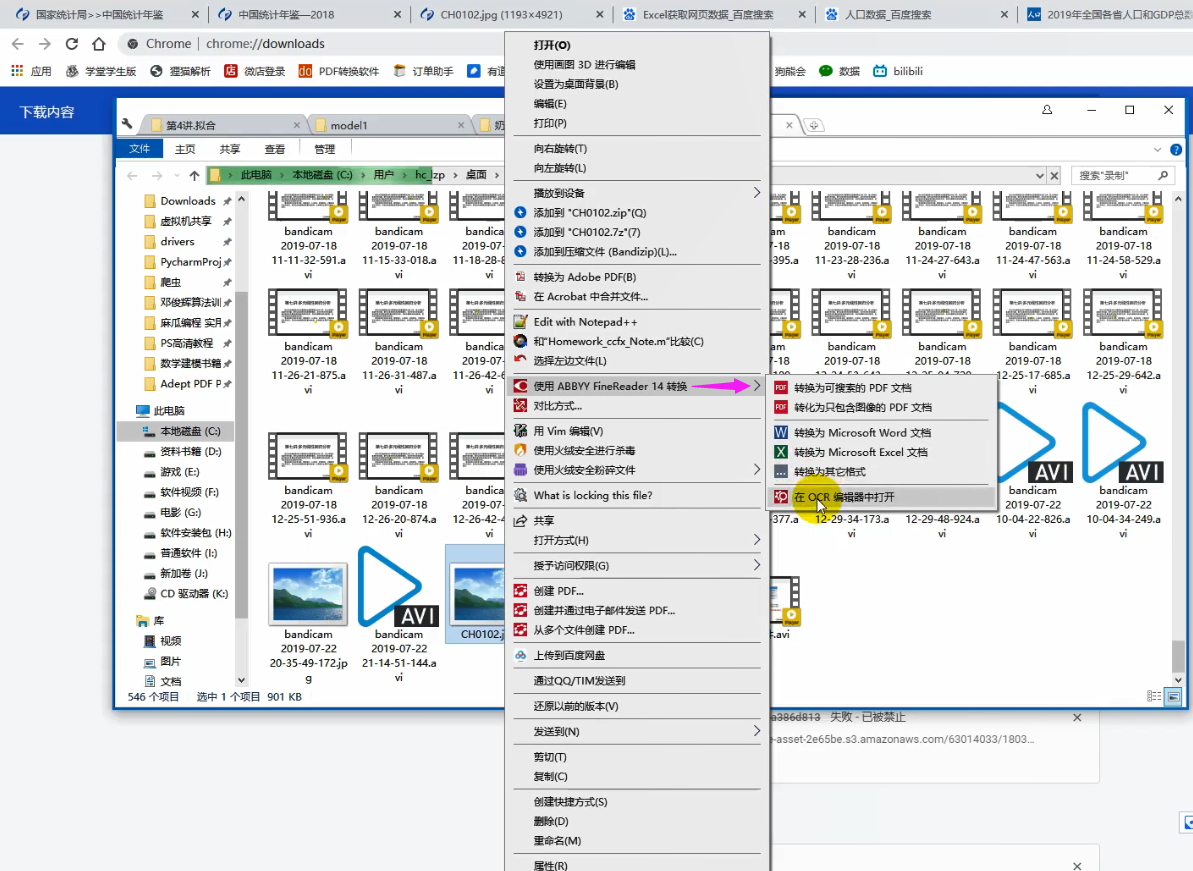
Task: Choose 复制(C) entry
Action: click(550, 776)
